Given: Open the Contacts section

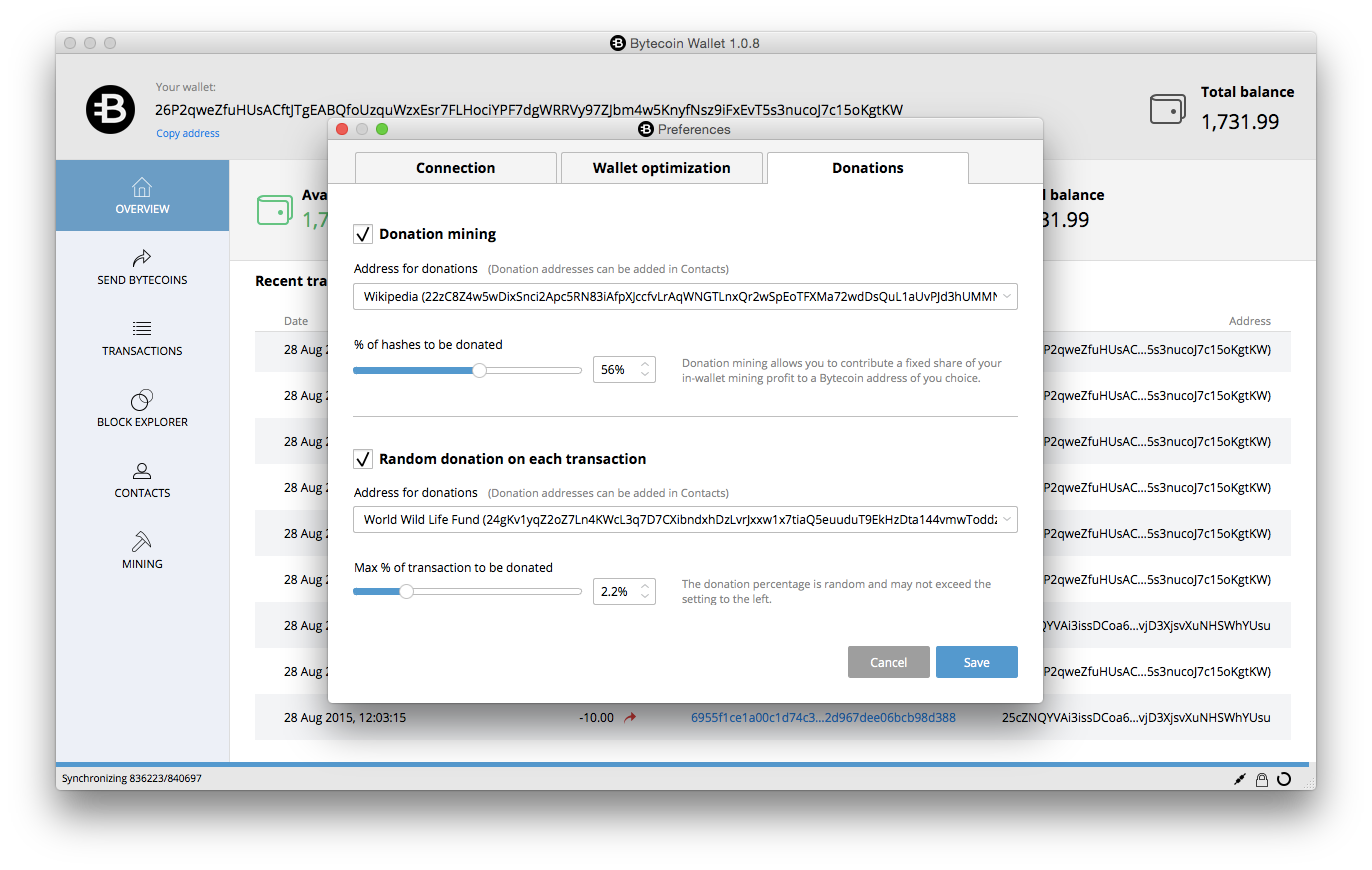Looking at the screenshot, I should [x=142, y=480].
